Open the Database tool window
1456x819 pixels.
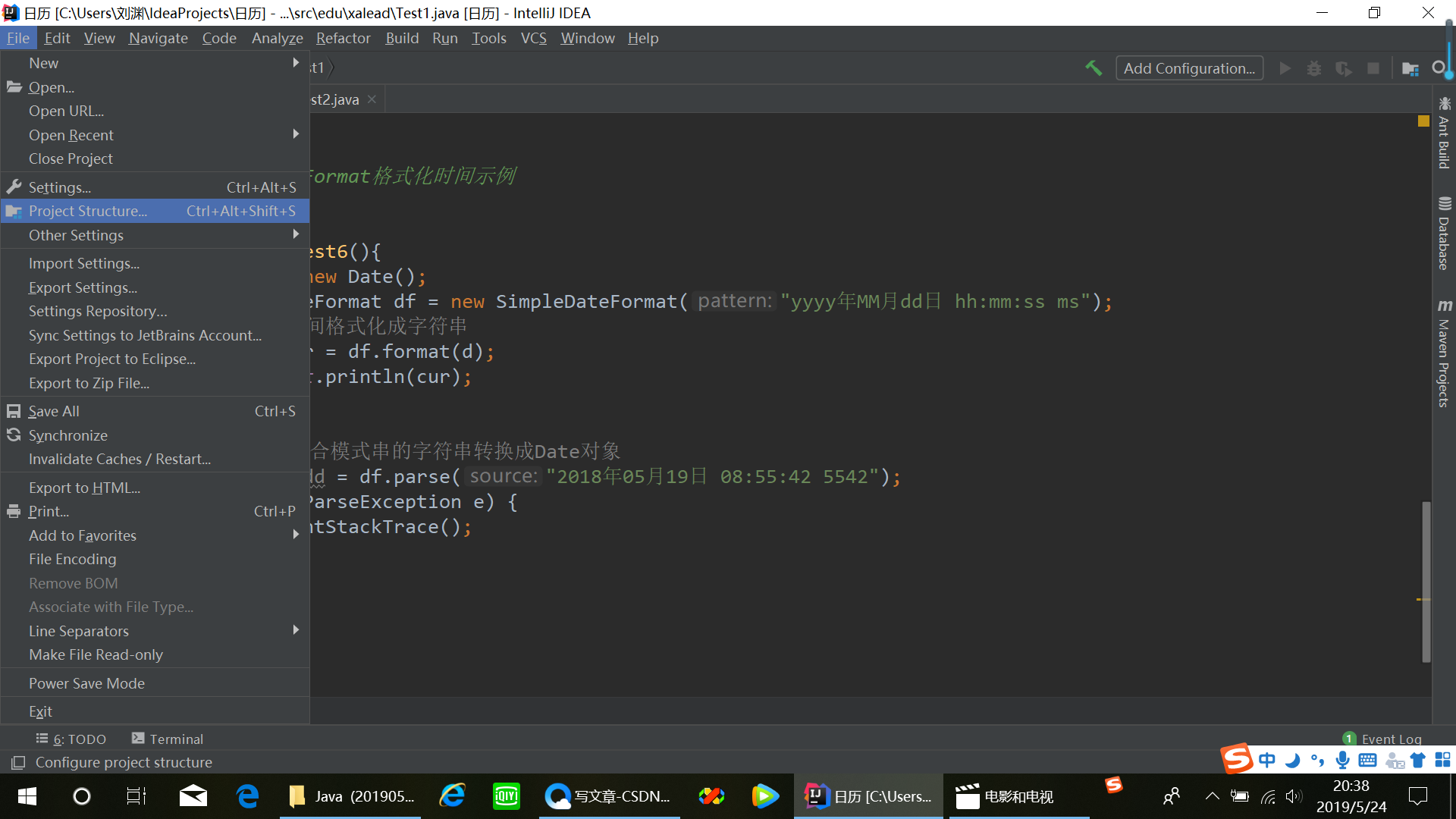click(x=1444, y=234)
